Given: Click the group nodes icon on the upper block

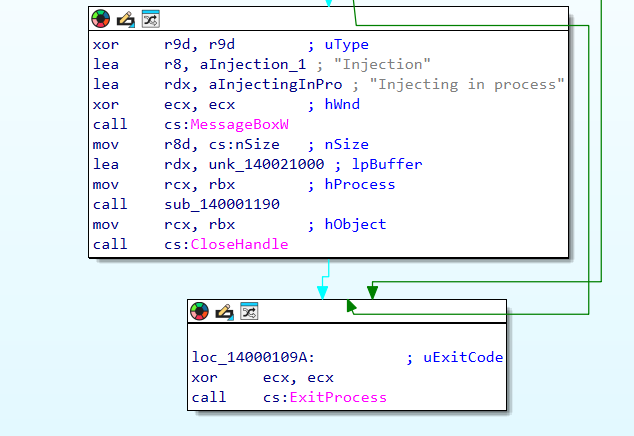Looking at the screenshot, I should pyautogui.click(x=150, y=18).
